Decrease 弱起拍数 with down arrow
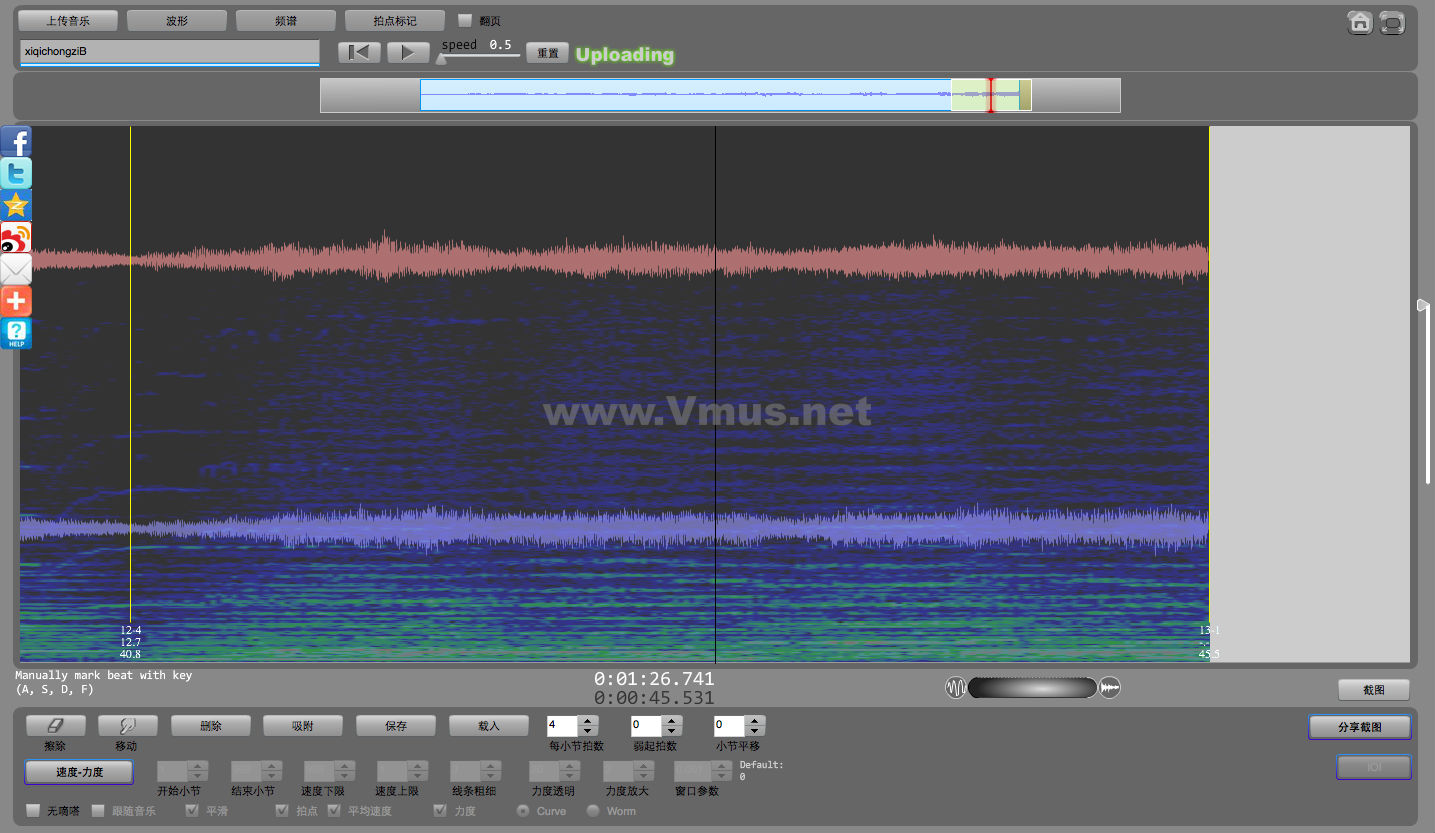Screen dimensions: 1435x833 coord(672,731)
